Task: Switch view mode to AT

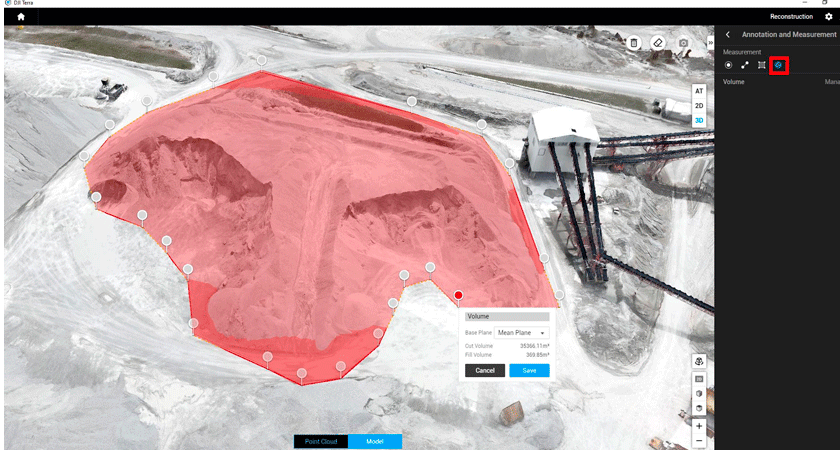Action: (699, 91)
